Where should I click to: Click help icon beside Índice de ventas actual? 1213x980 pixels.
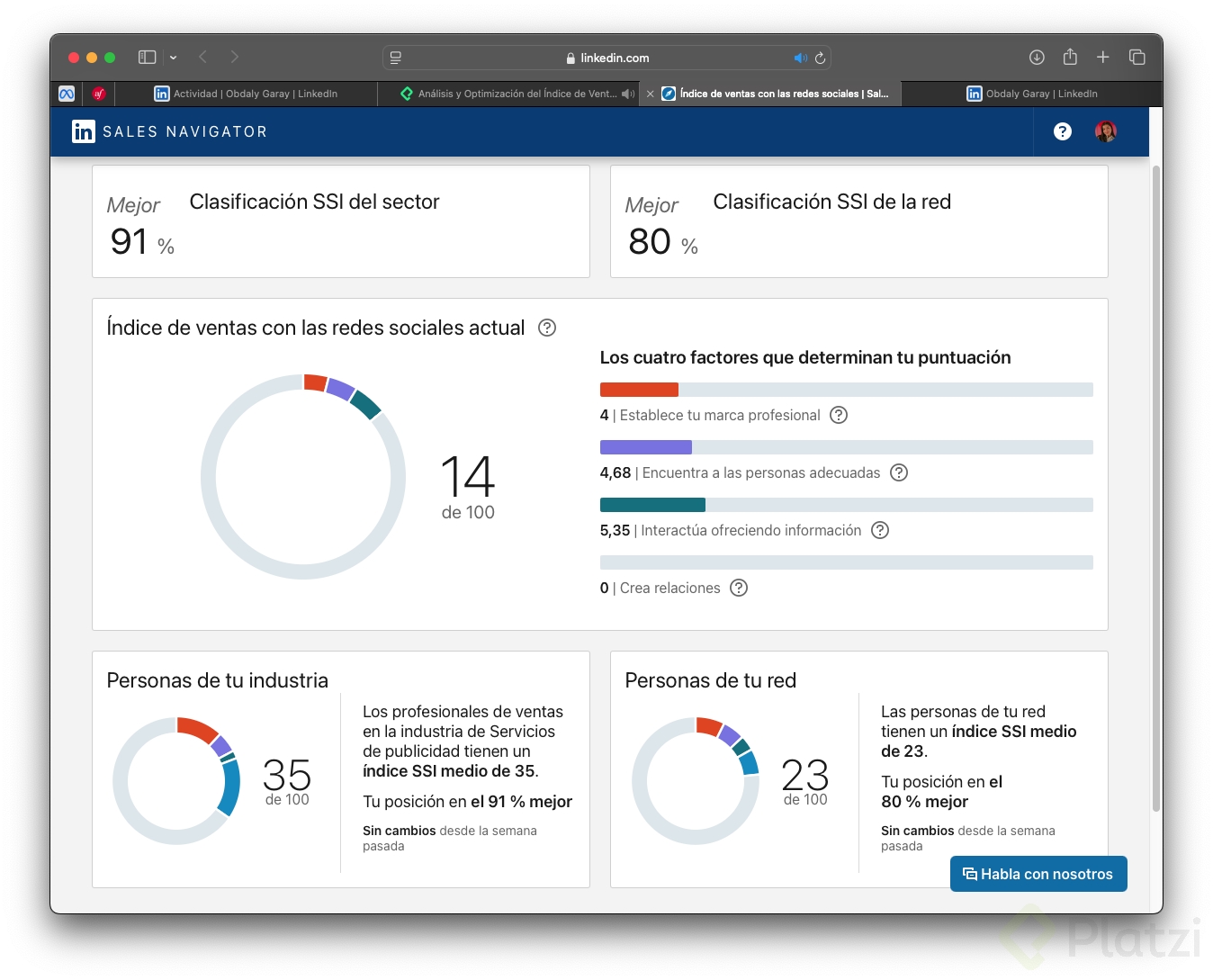(547, 328)
